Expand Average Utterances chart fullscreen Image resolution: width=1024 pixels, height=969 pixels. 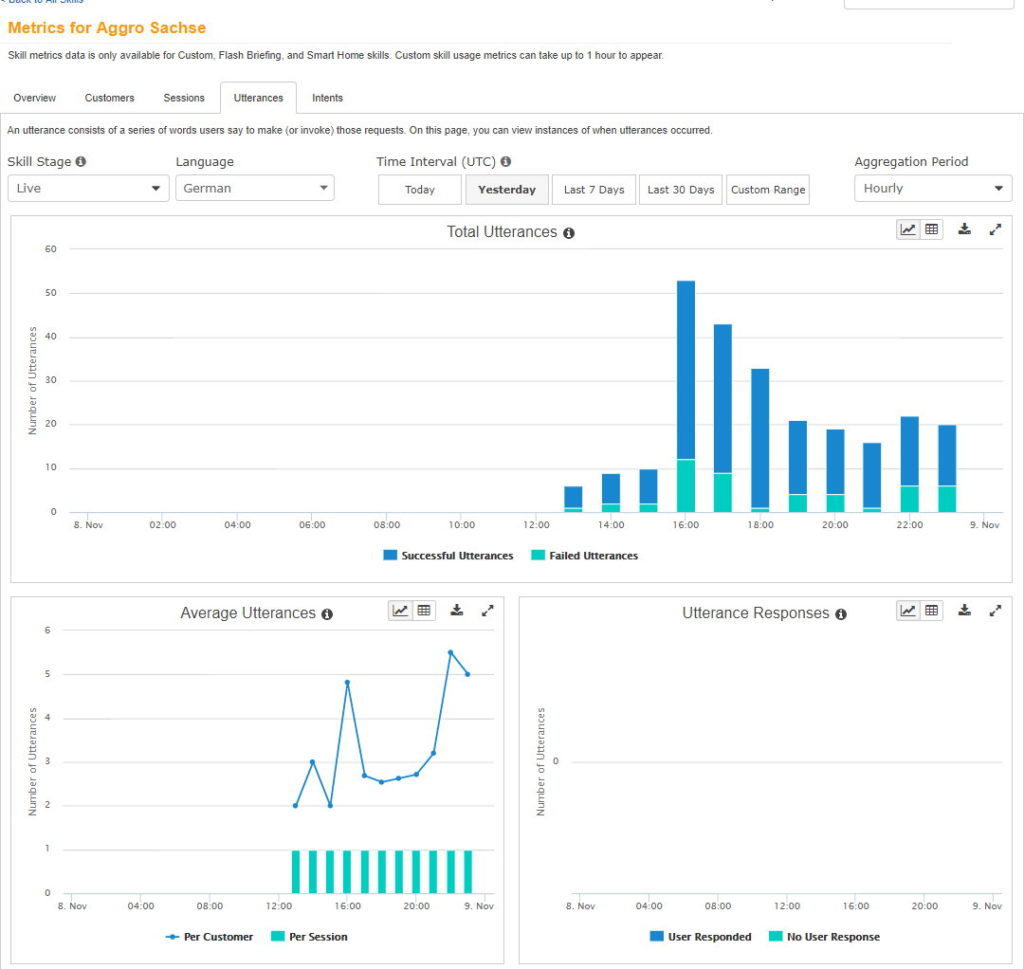click(x=487, y=611)
